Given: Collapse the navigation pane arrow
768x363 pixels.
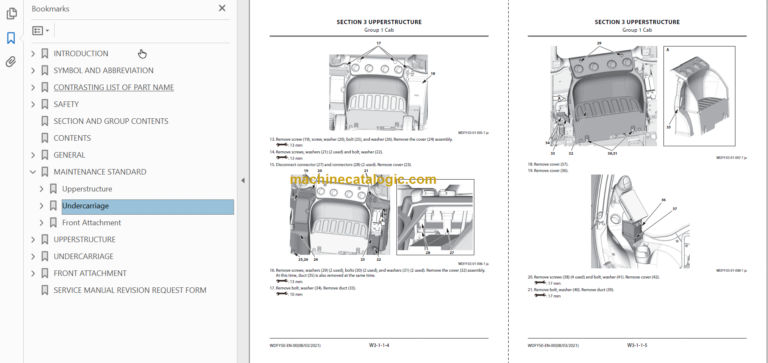Looking at the screenshot, I should 242,181.
